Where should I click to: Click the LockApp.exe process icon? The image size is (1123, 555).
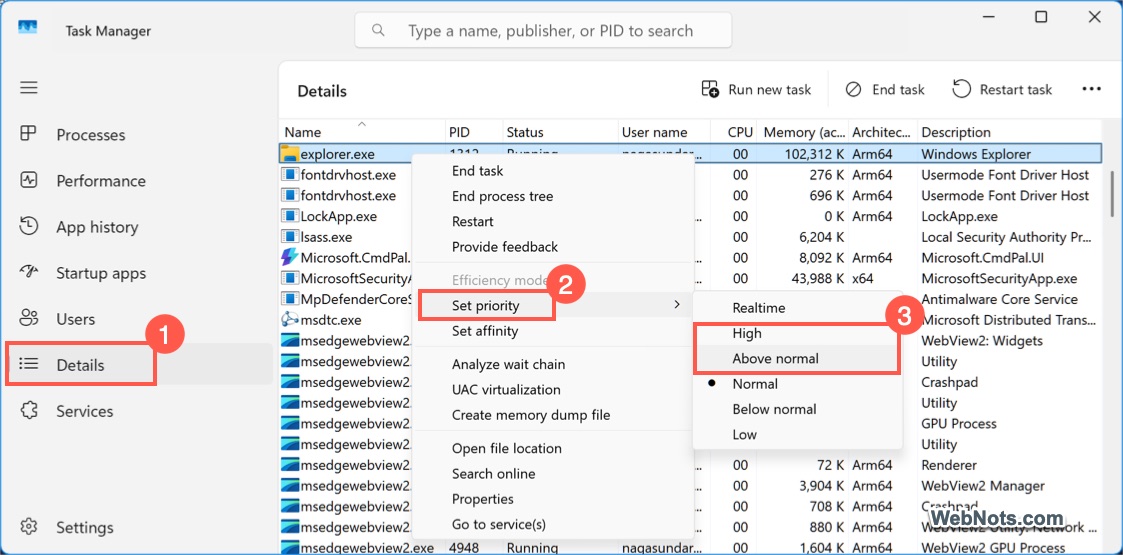pyautogui.click(x=289, y=216)
